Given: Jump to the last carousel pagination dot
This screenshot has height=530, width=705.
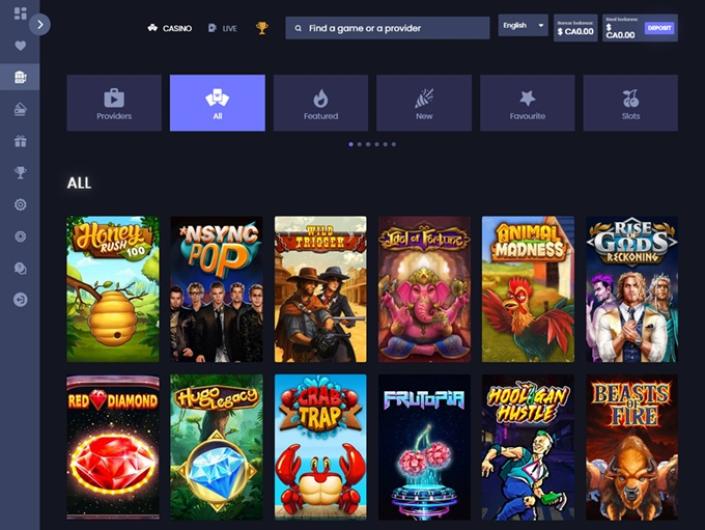Looking at the screenshot, I should (394, 144).
